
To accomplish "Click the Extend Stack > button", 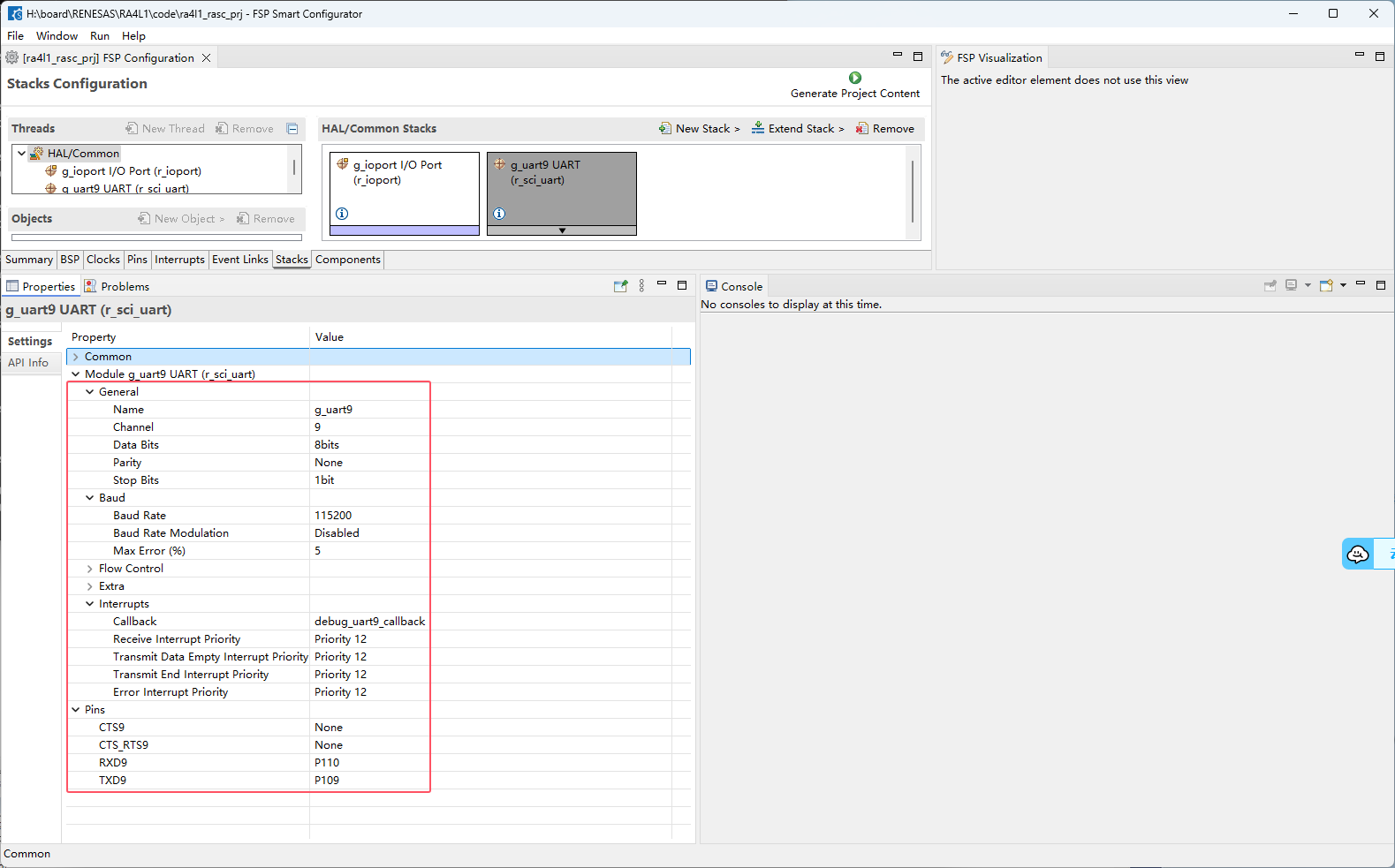I will (798, 129).
